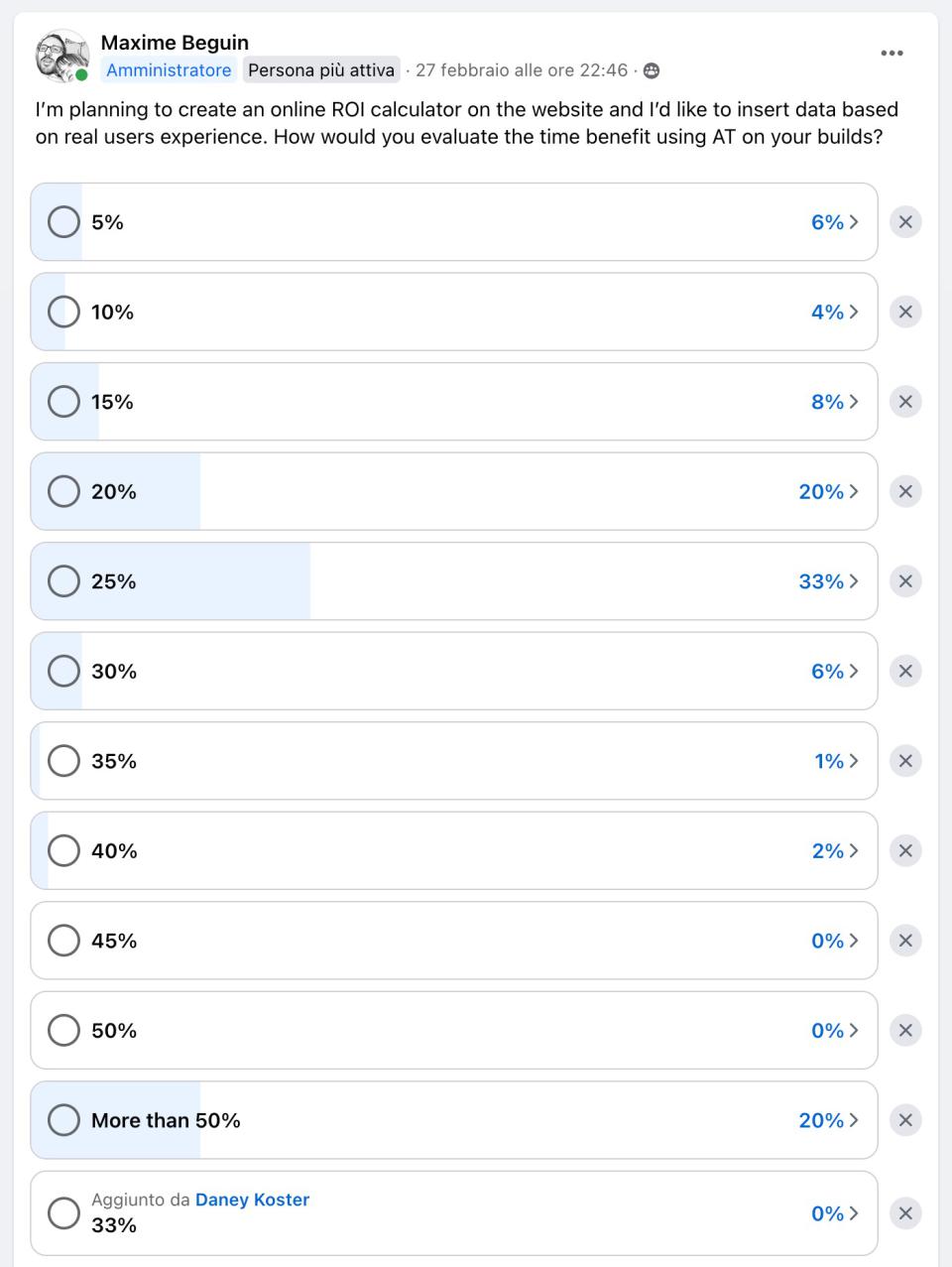Open the post options three-dot menu

tap(892, 54)
